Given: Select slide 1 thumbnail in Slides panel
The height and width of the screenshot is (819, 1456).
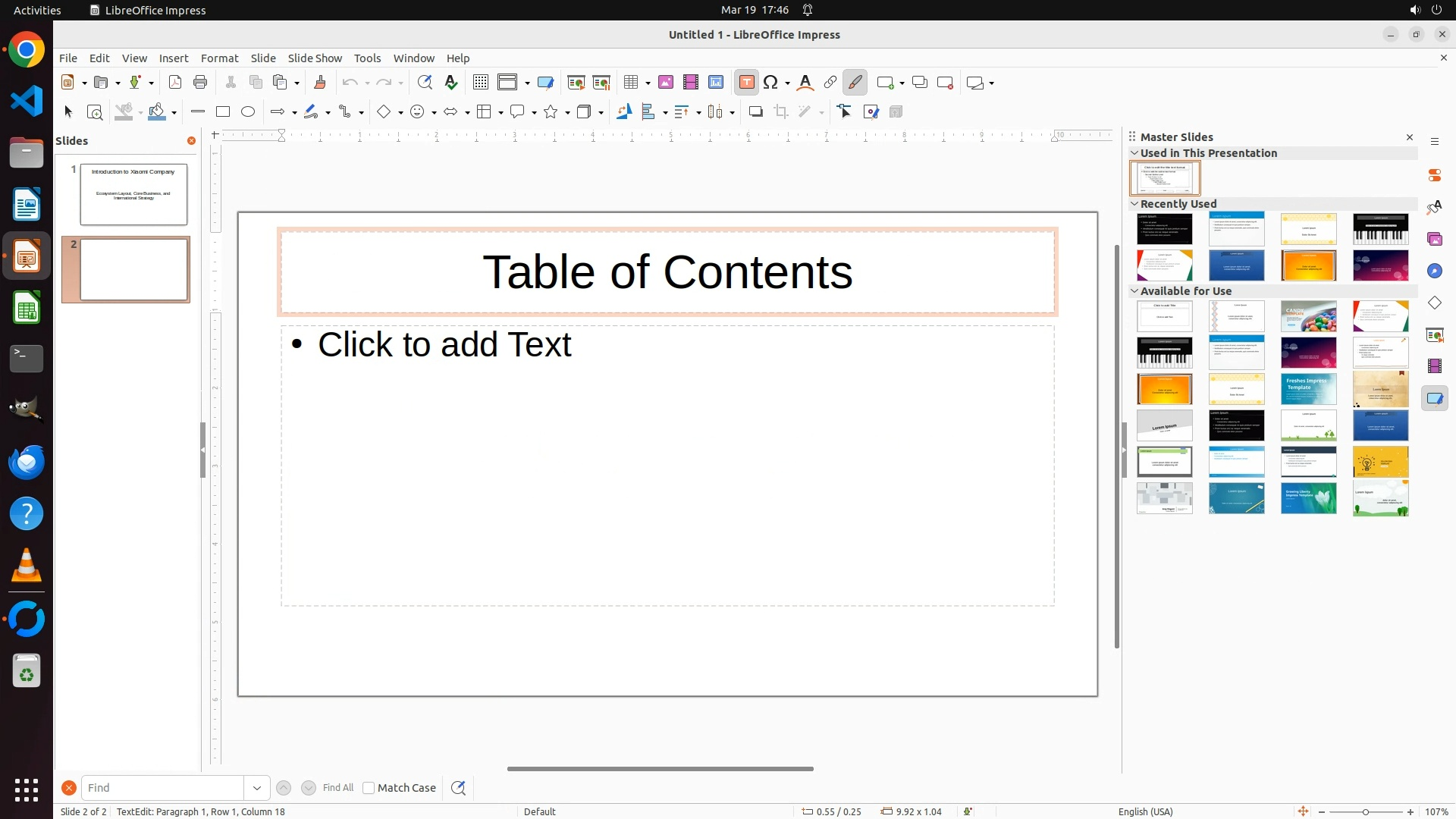Looking at the screenshot, I should pyautogui.click(x=133, y=194).
